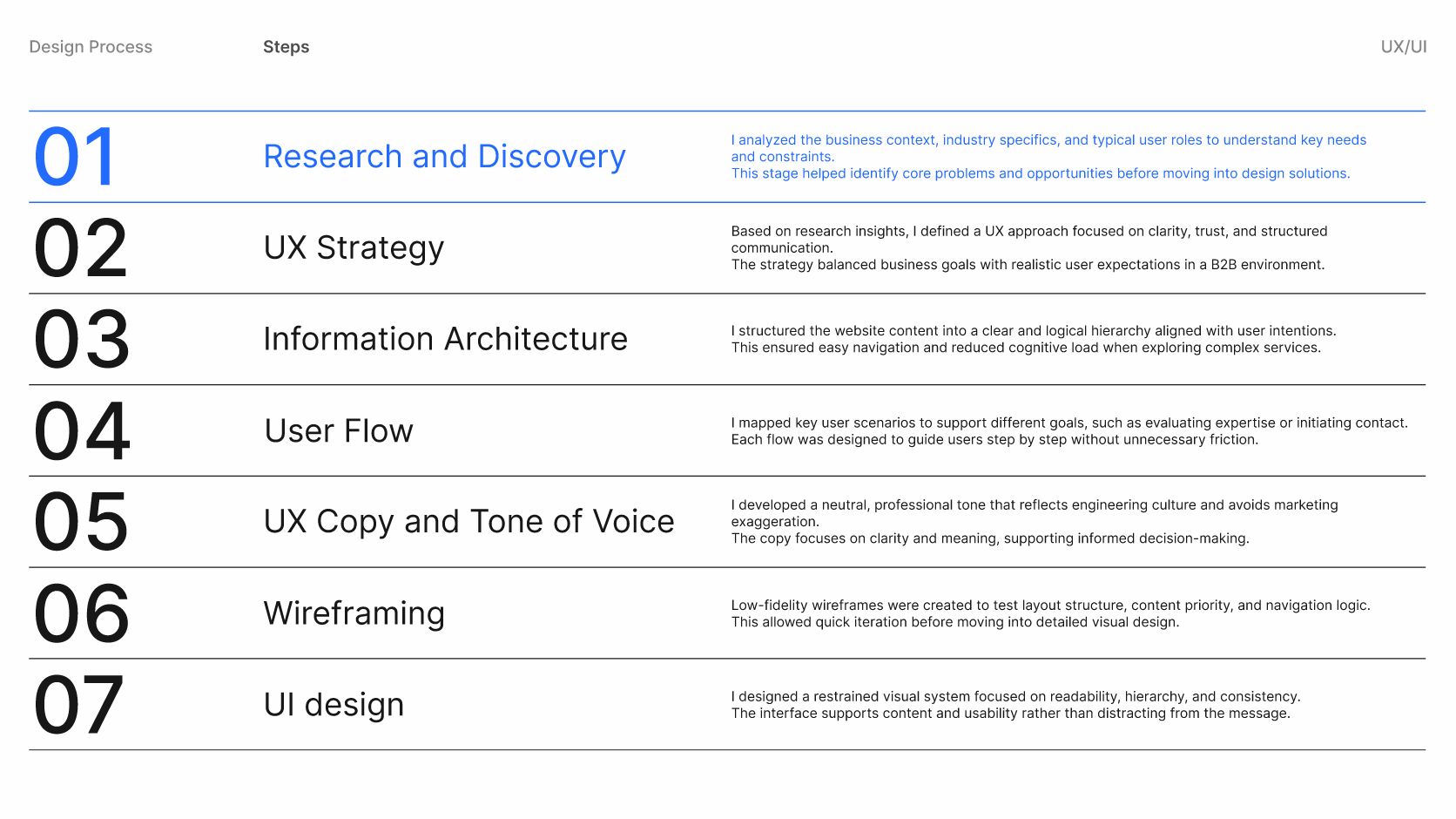1456x819 pixels.
Task: Open the Research and Discovery step title
Action: (444, 157)
